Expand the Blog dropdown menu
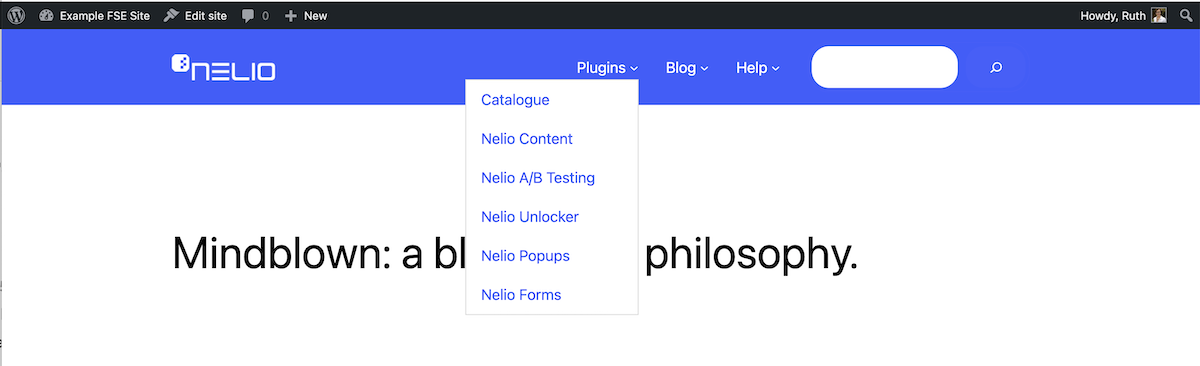This screenshot has width=1200, height=366. tap(687, 68)
